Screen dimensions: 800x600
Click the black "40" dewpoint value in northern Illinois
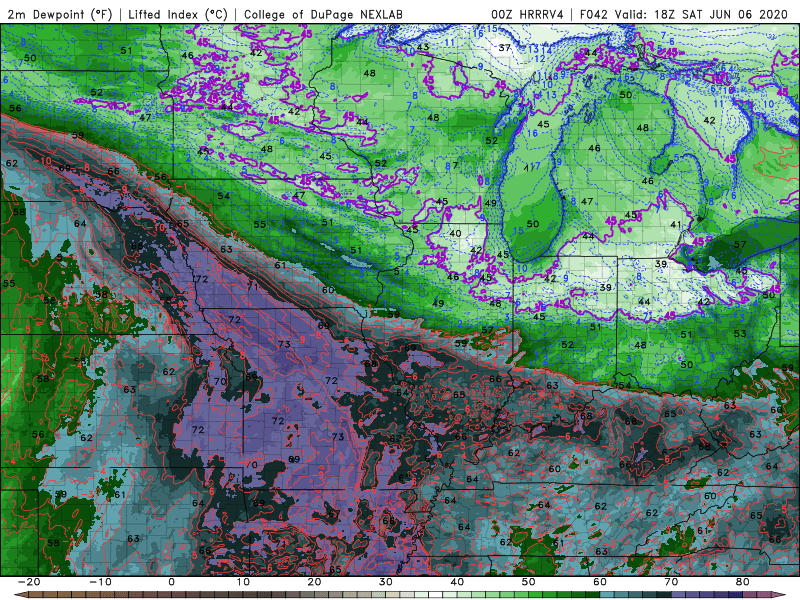pyautogui.click(x=455, y=233)
